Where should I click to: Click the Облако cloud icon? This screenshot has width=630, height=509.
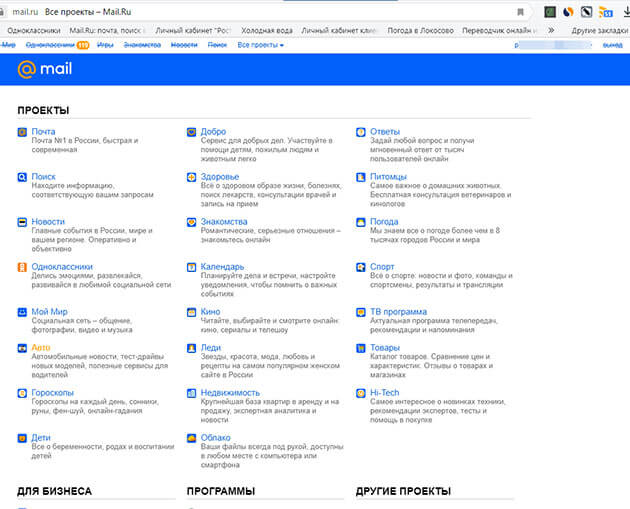pos(192,438)
